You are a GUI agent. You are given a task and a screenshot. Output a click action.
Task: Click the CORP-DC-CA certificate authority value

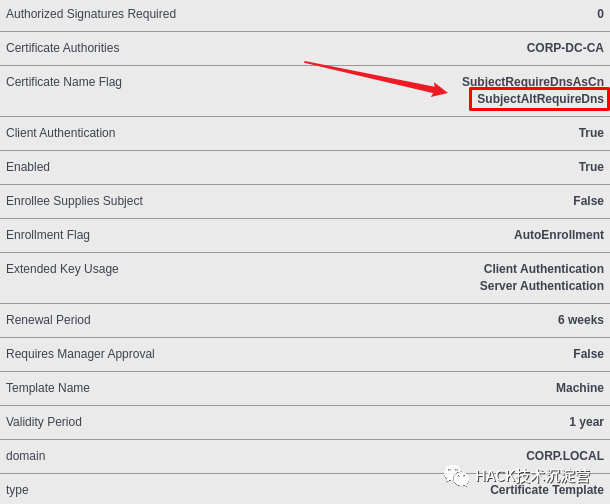coord(565,48)
